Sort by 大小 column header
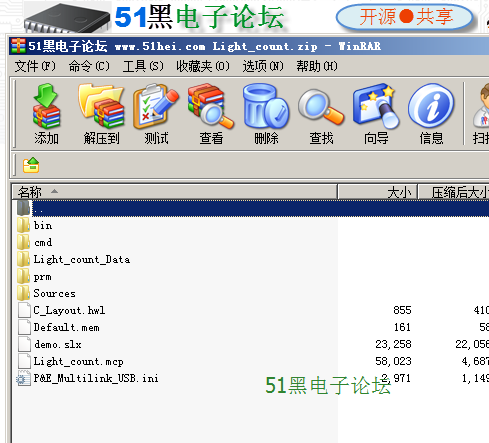The image size is (489, 443). [x=378, y=192]
